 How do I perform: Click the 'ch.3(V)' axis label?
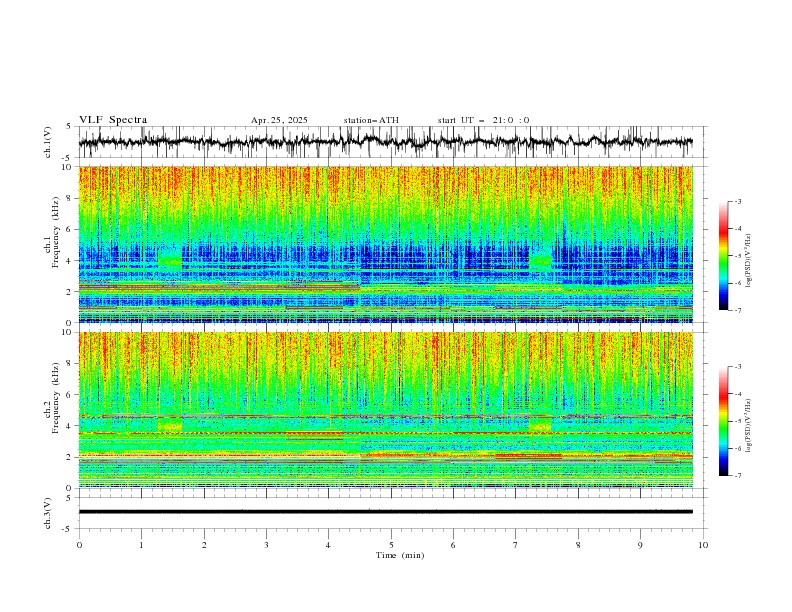48,513
